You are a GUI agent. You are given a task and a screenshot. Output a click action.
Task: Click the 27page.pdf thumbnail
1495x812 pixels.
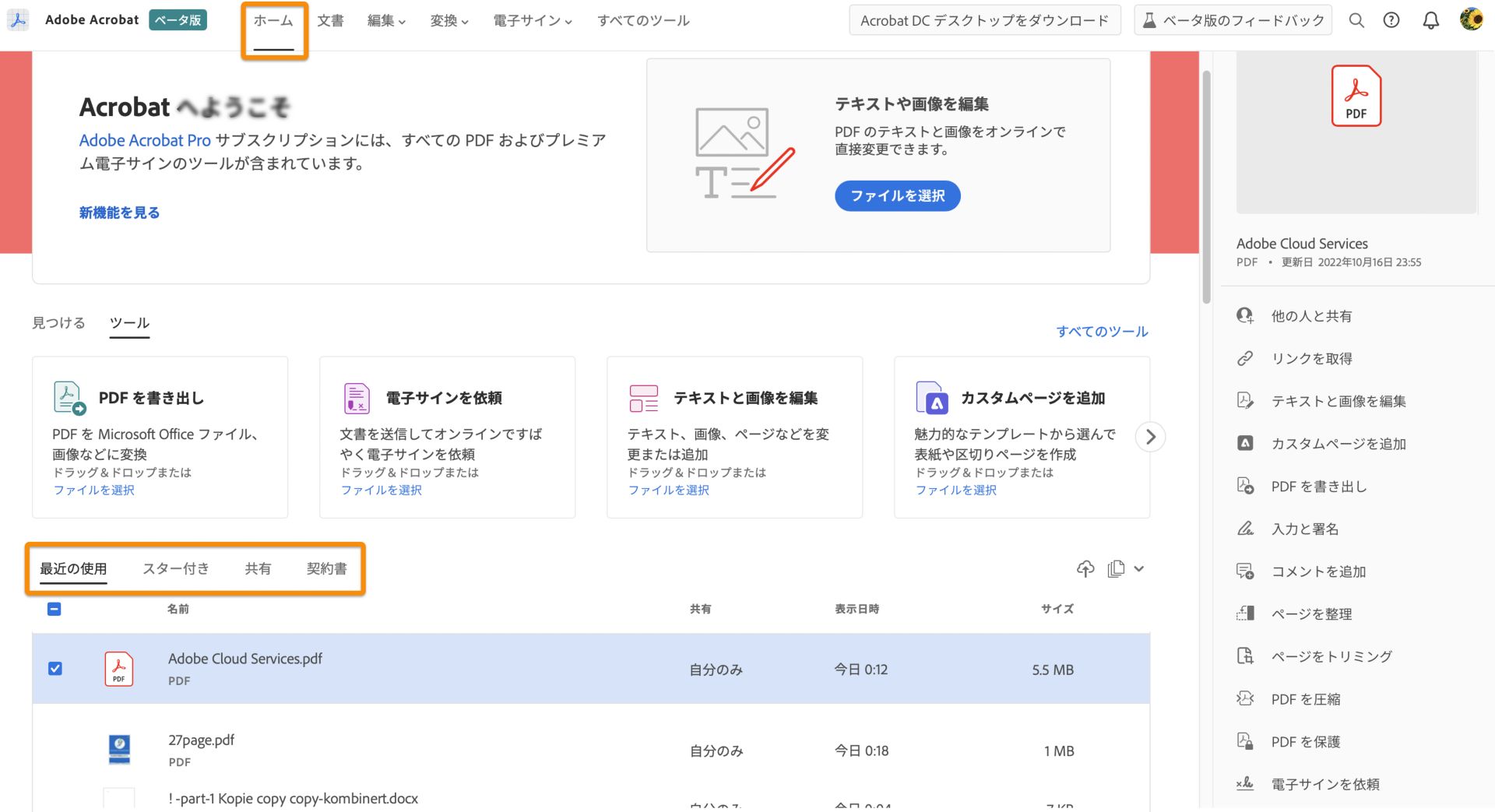tap(119, 750)
